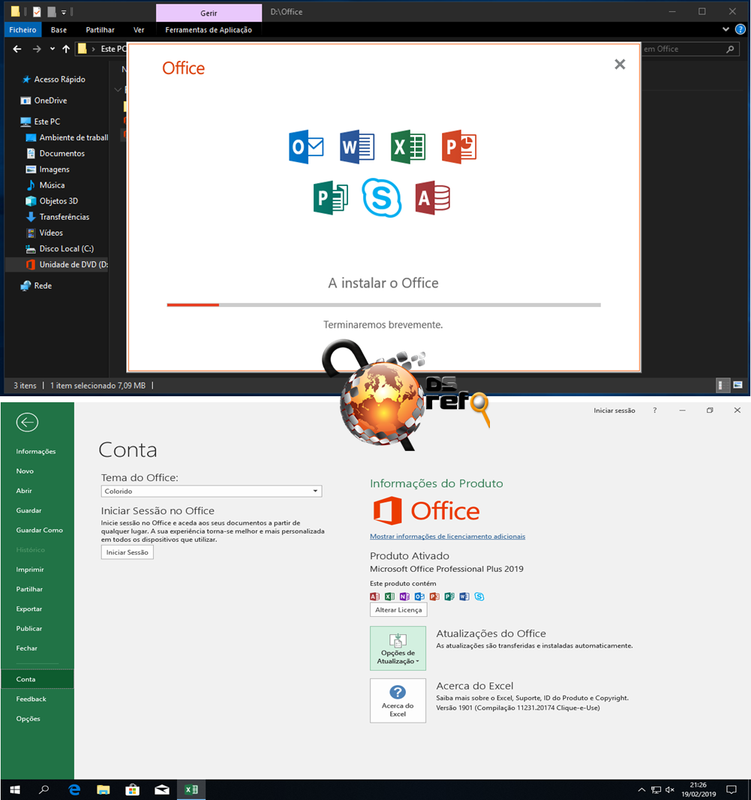Open Microsoft Edge from taskbar
This screenshot has height=800, width=751.
coord(74,789)
